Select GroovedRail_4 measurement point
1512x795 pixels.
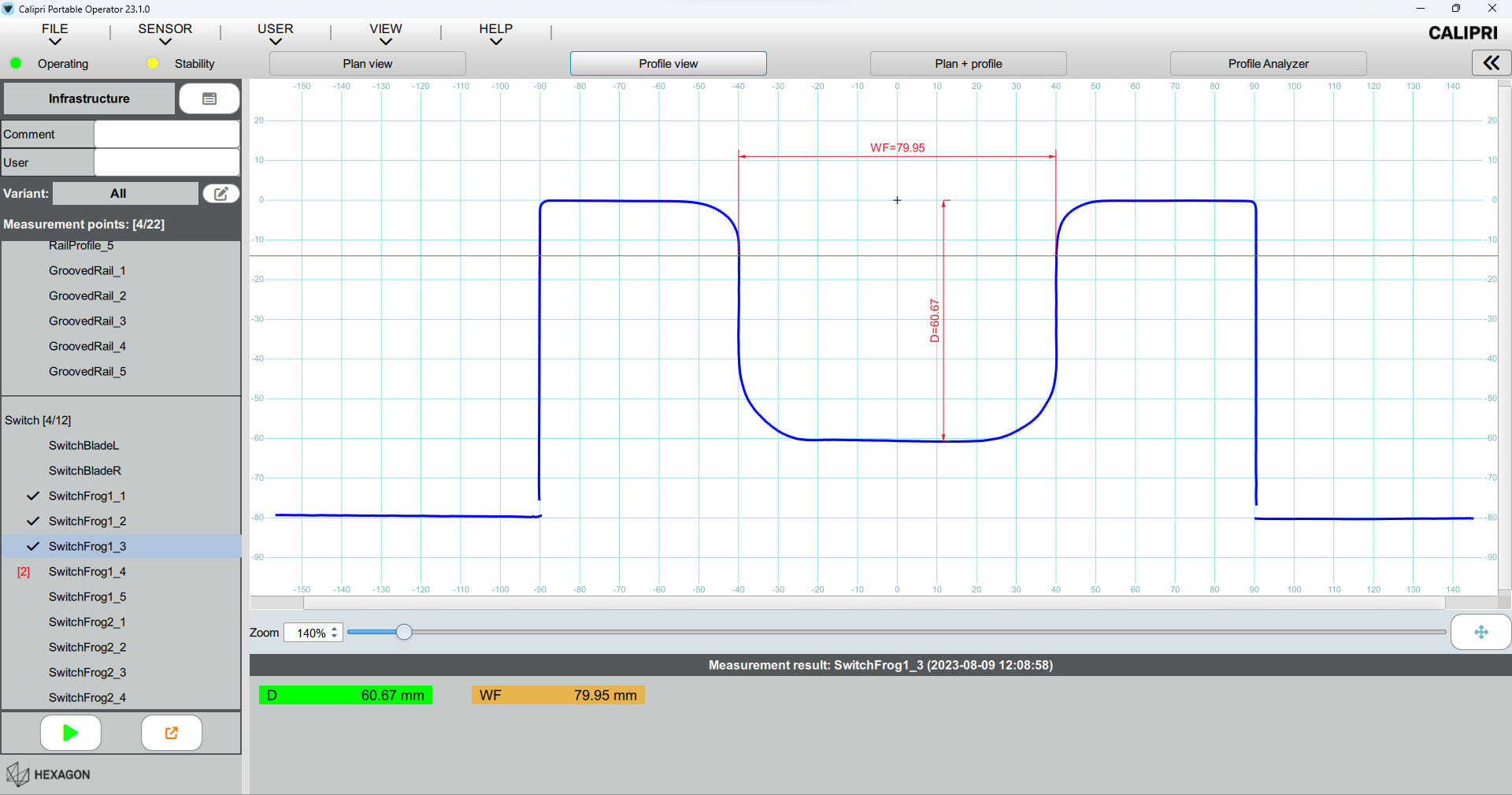(87, 346)
